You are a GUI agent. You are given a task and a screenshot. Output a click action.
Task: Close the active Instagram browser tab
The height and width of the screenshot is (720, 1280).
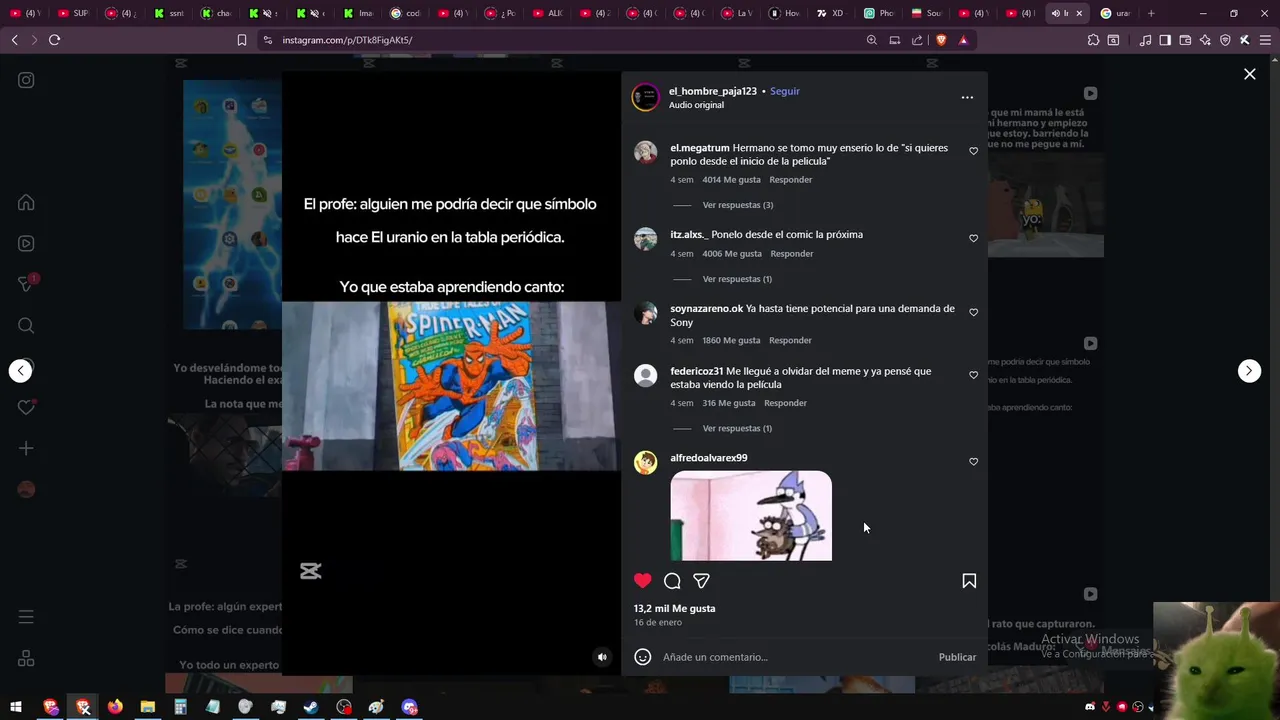click(1079, 13)
